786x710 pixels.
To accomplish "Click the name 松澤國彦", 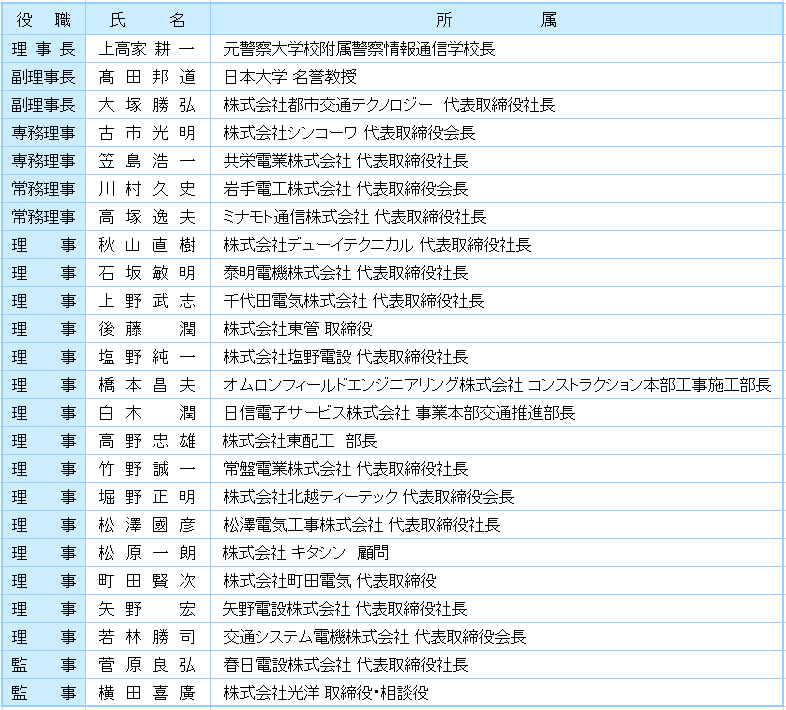I will coord(148,526).
